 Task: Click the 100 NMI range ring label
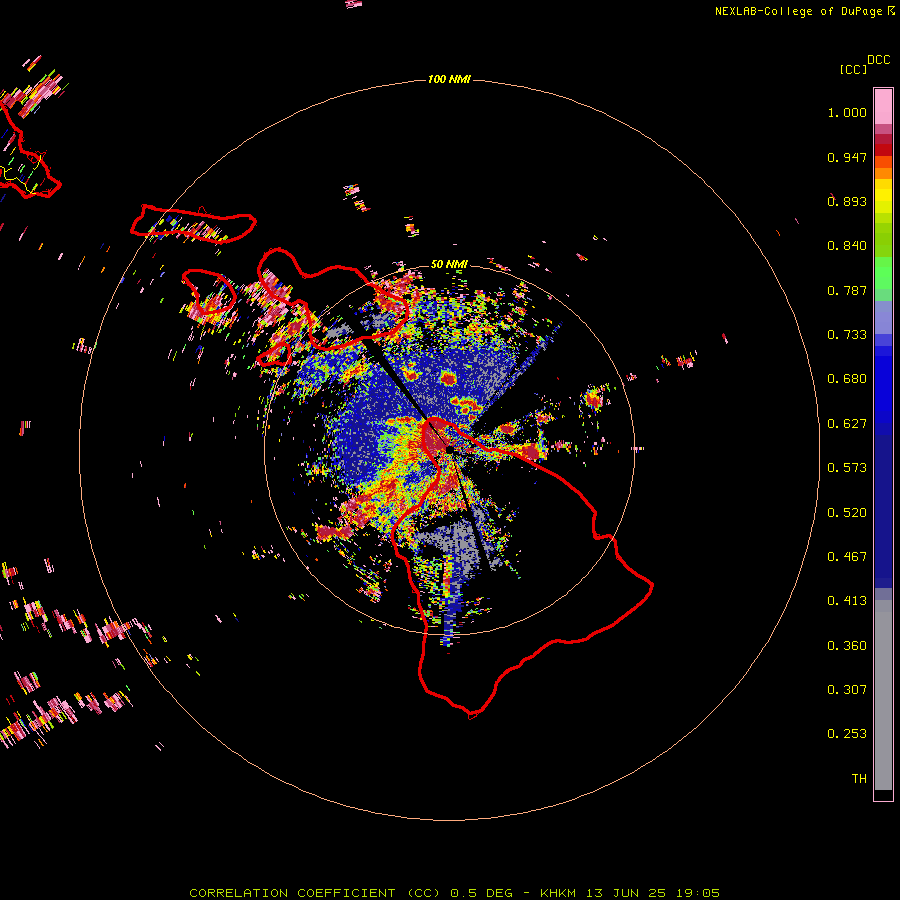(449, 79)
